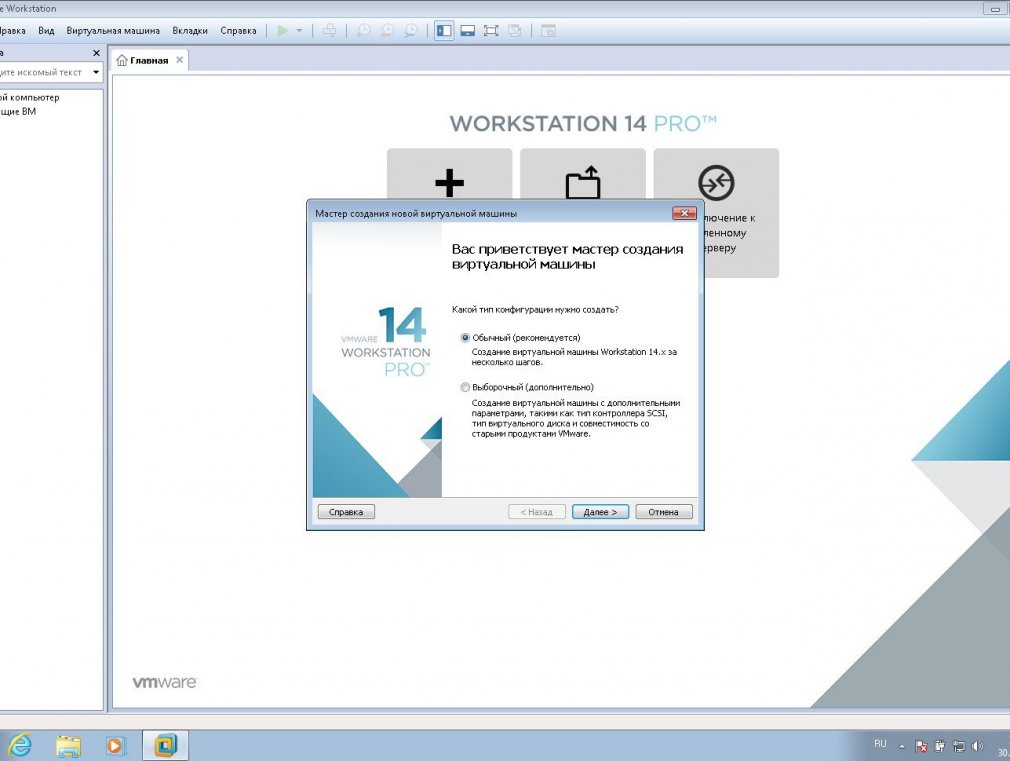Select the 'компьютер' item in the library tree
1010x761 pixels.
[x=30, y=97]
